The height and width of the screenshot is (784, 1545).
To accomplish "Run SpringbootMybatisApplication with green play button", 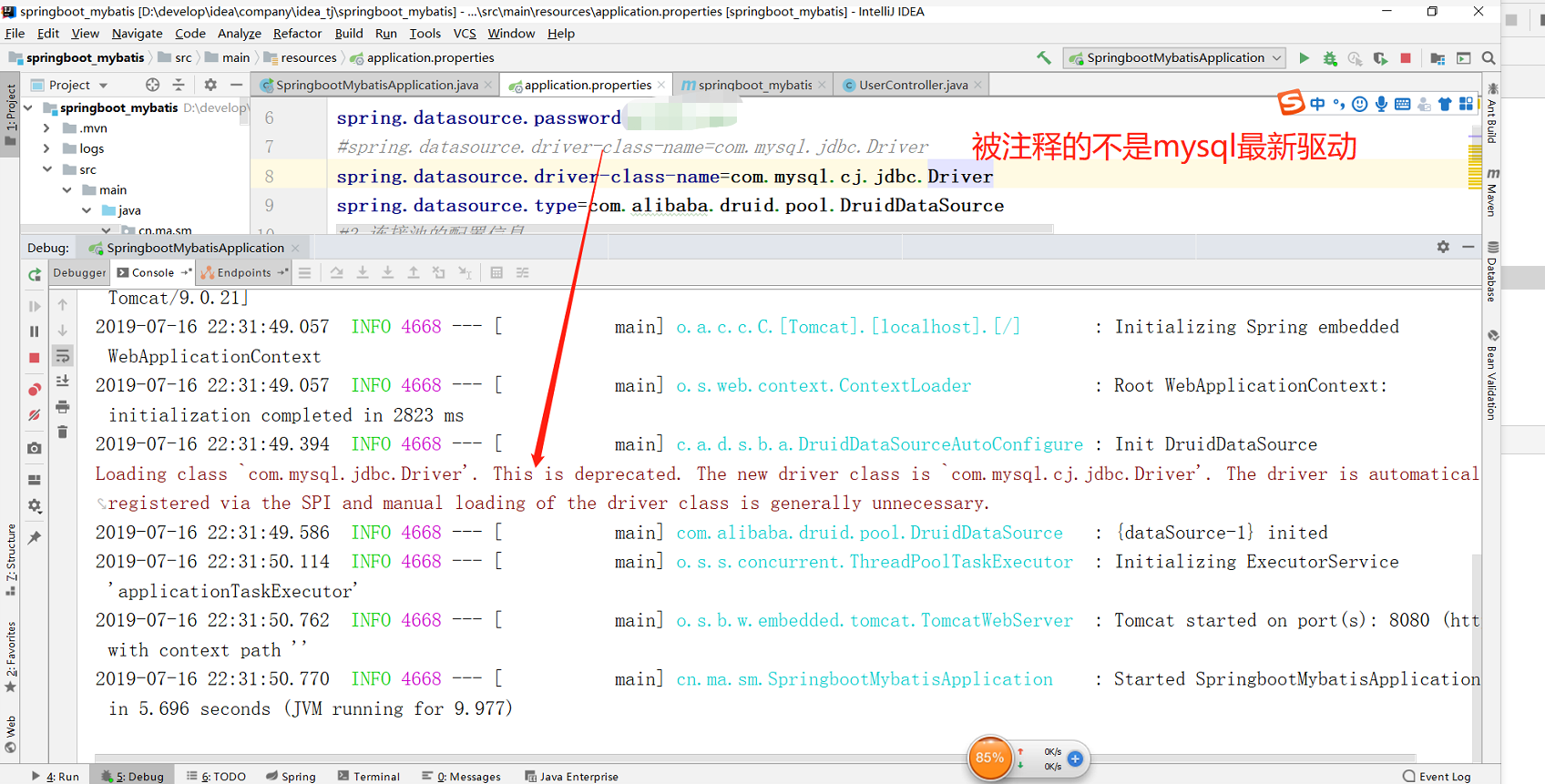I will point(1305,57).
